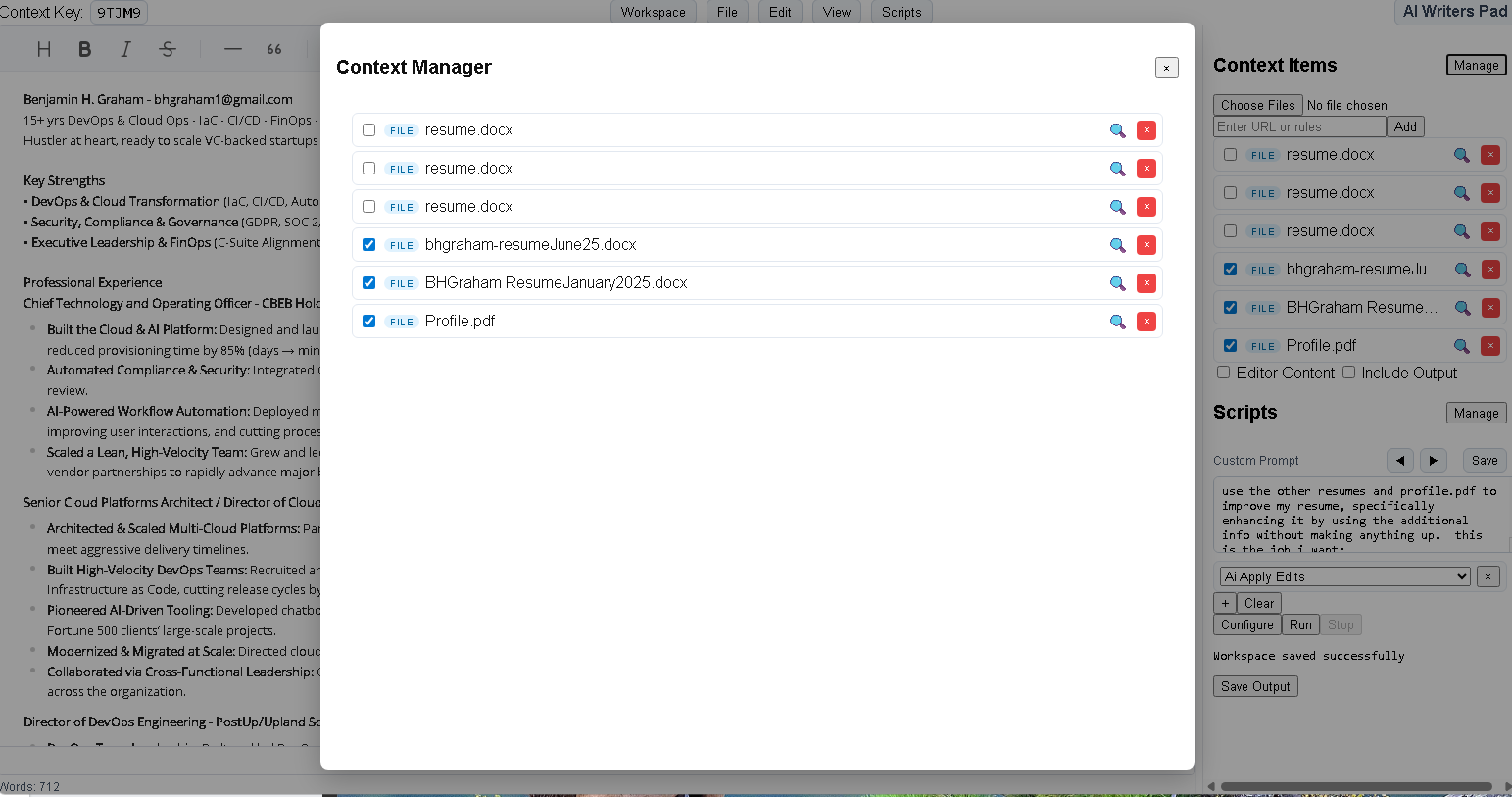Run the selected script

1300,624
